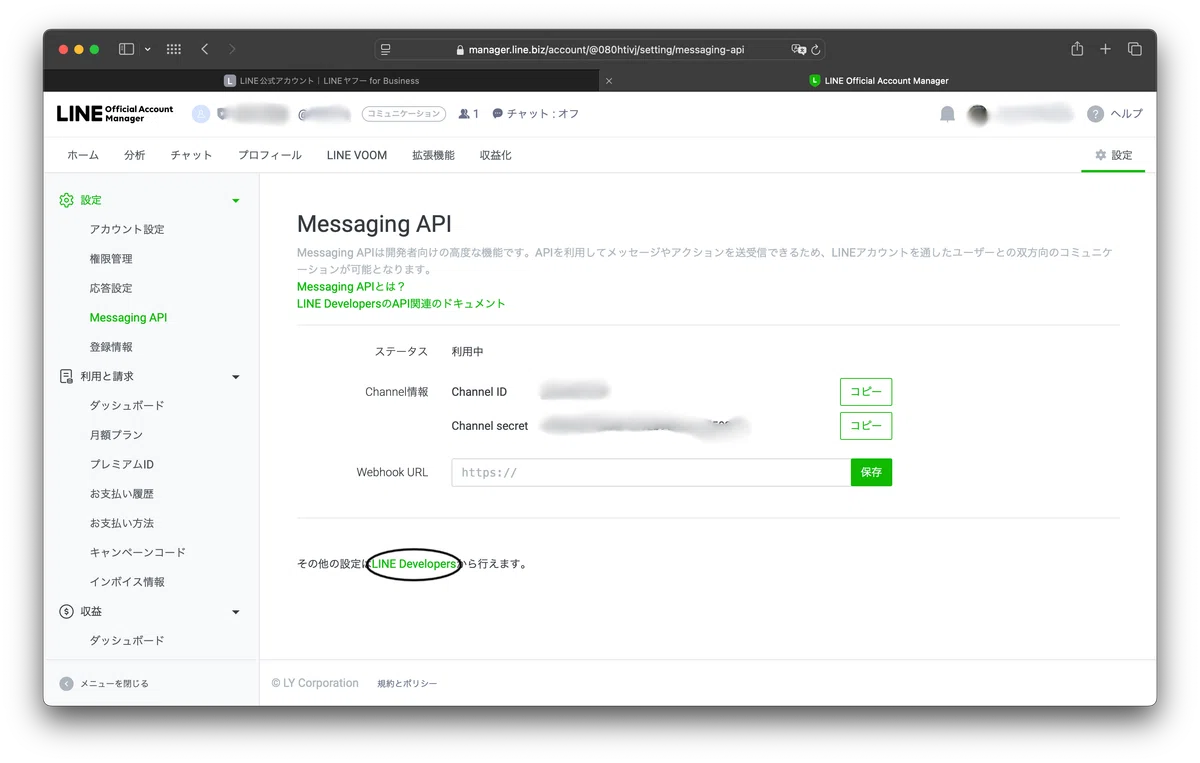Open the ホーム tab

[x=83, y=155]
